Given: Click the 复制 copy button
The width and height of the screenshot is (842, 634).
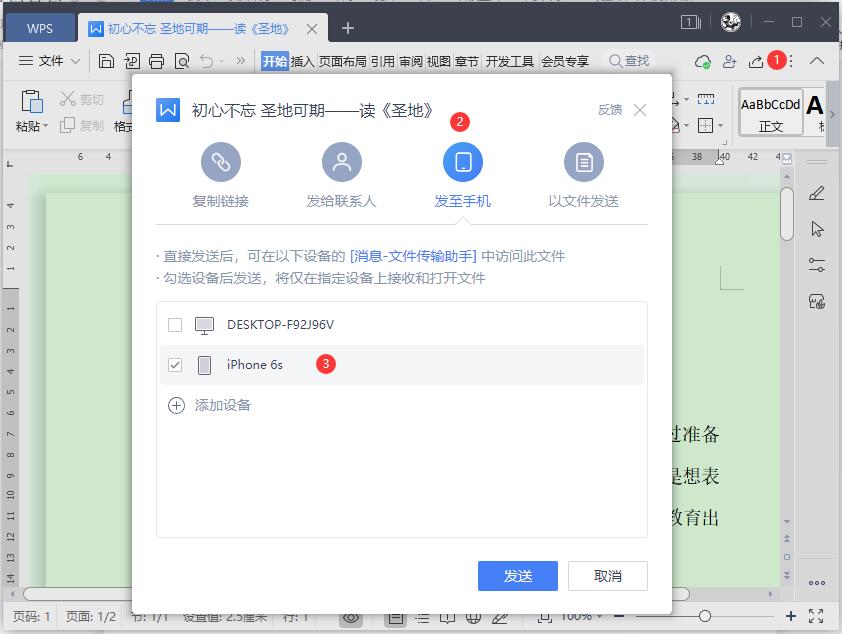Looking at the screenshot, I should [x=82, y=126].
